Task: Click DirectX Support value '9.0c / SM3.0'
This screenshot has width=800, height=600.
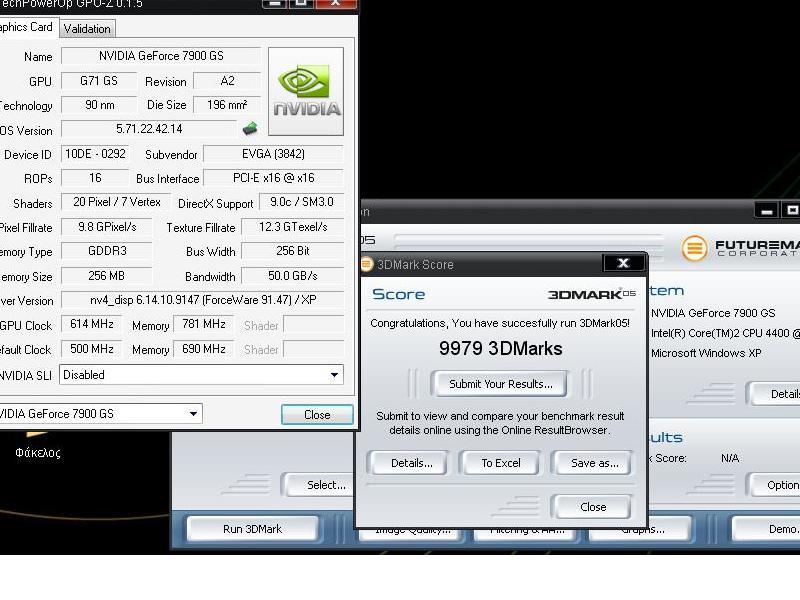Action: 302,202
